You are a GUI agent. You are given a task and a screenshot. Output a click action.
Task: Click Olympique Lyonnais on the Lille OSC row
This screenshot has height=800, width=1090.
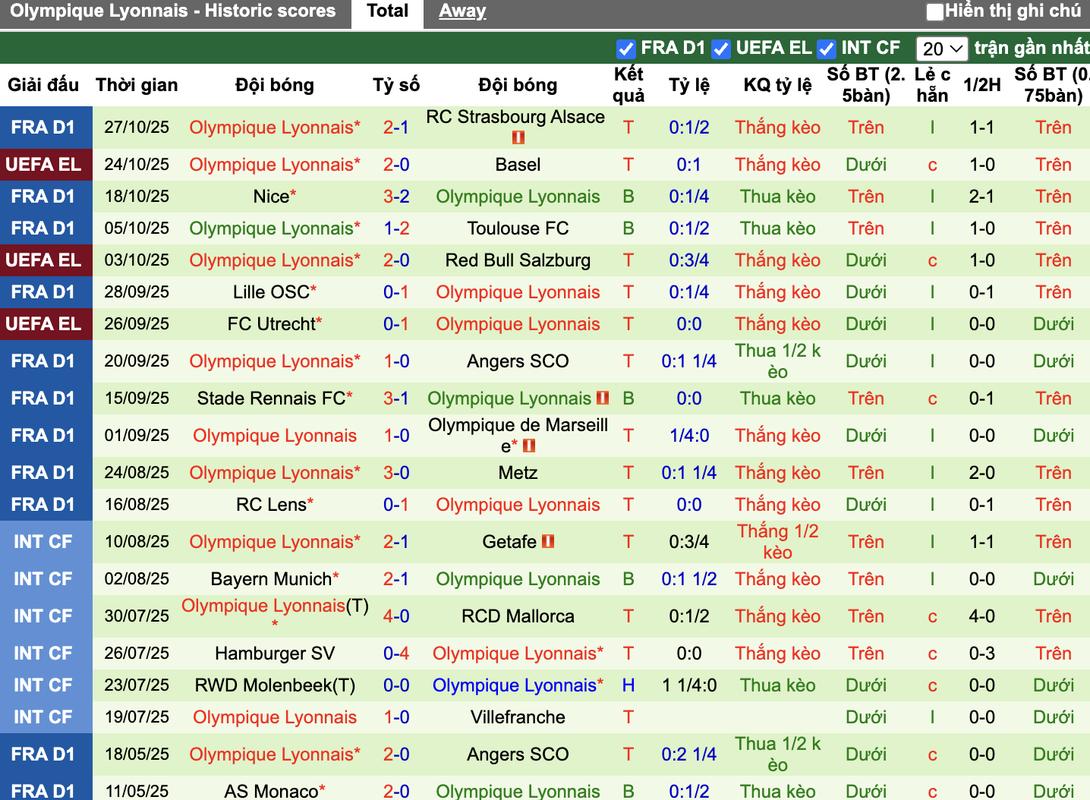[518, 293]
